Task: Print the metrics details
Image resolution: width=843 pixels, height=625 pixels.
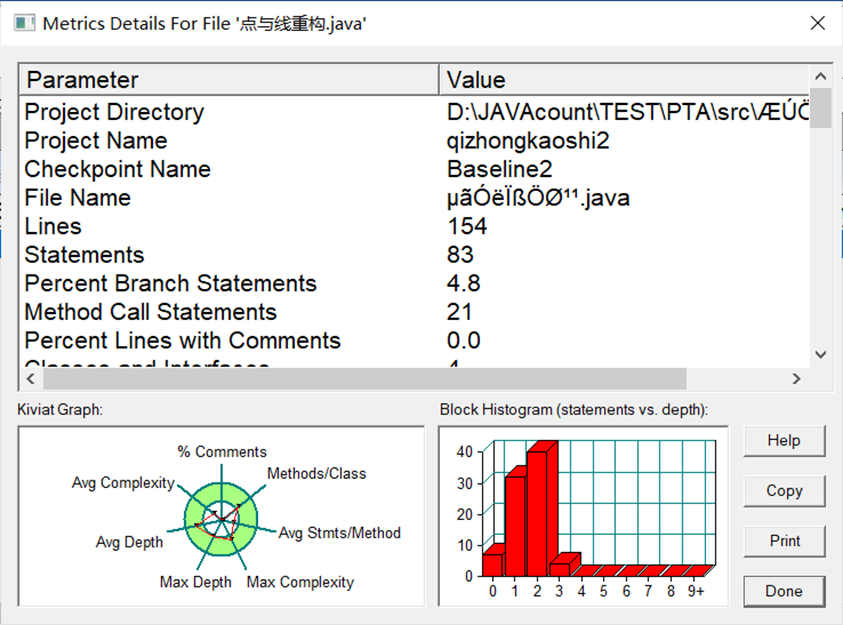Action: pyautogui.click(x=784, y=541)
